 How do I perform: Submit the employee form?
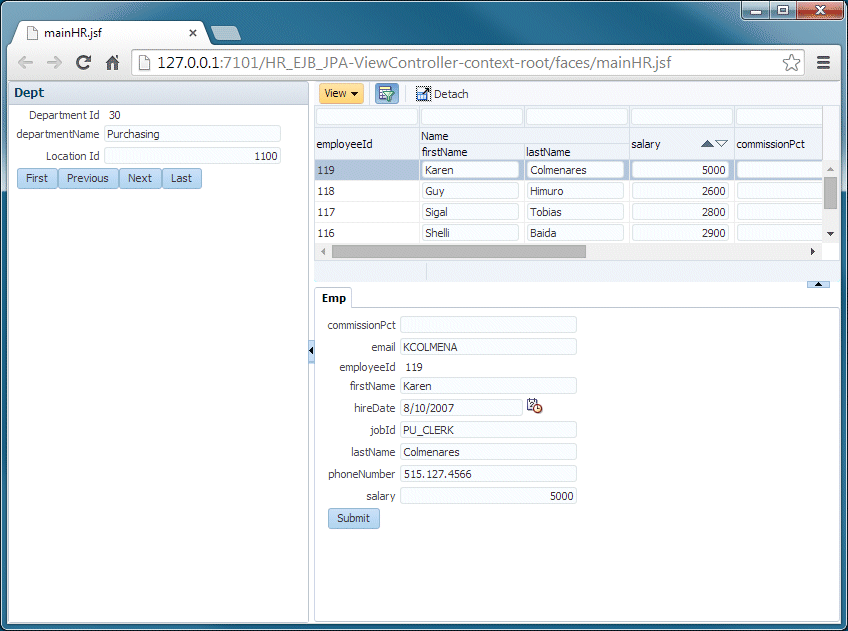(x=354, y=518)
